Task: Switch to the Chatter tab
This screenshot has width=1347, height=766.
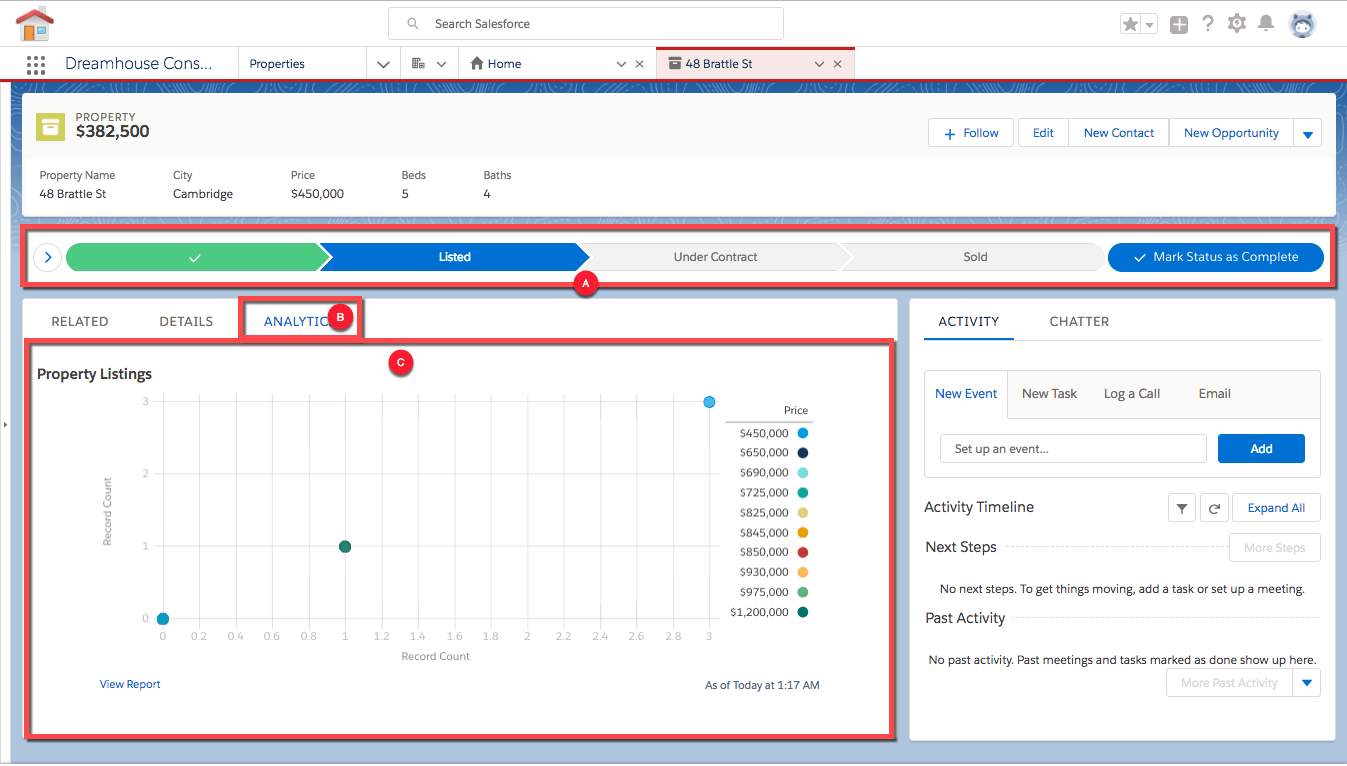Action: pos(1079,321)
